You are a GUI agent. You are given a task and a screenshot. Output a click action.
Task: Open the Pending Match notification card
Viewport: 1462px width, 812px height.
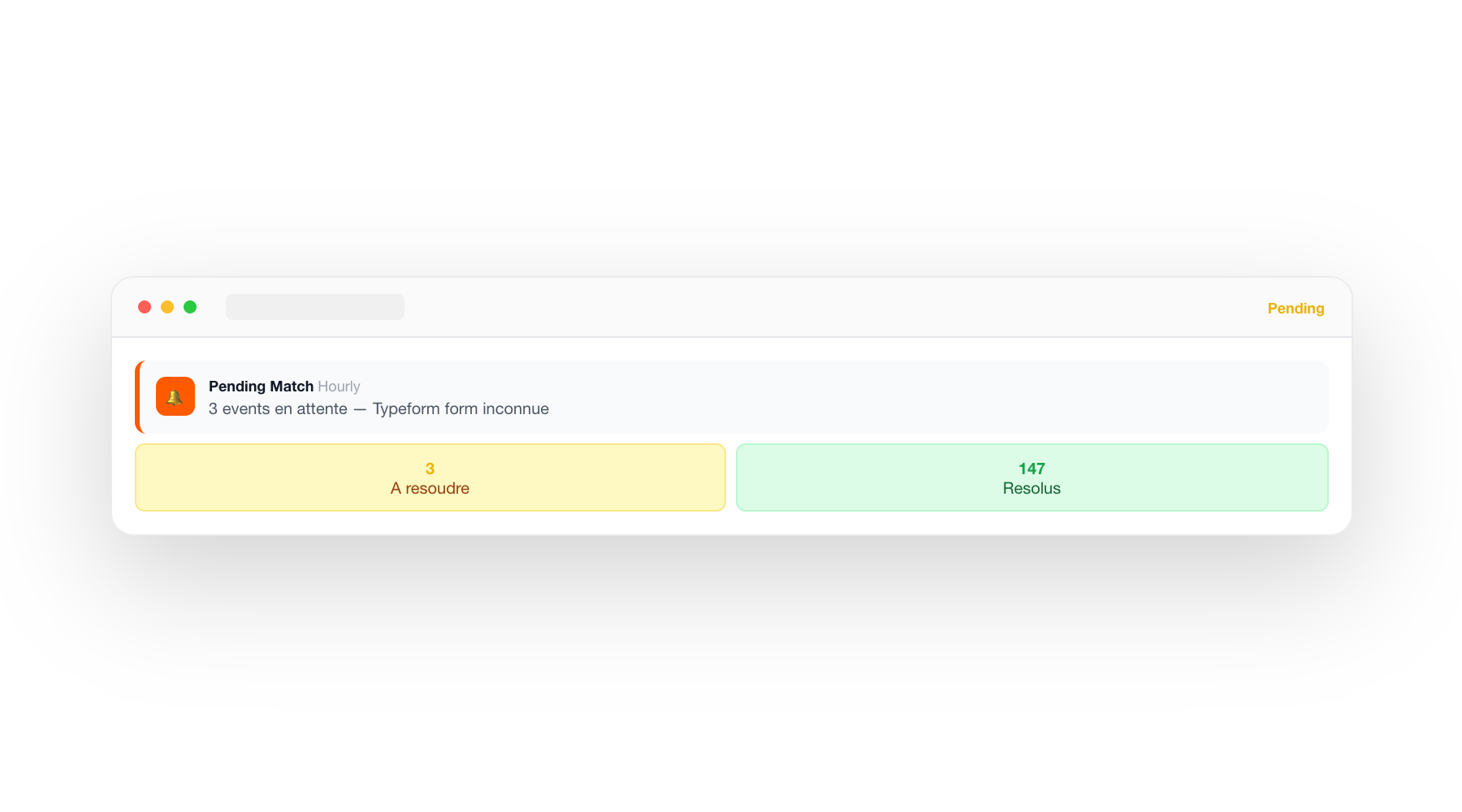pyautogui.click(x=731, y=396)
